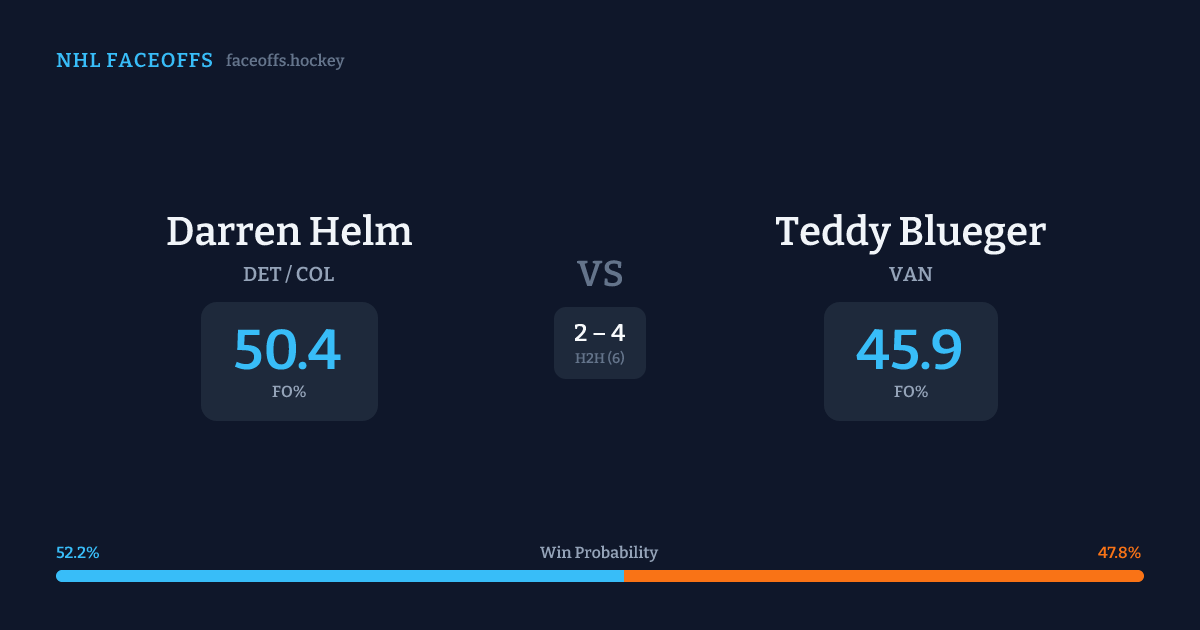Click the NHL FACEOFFS site title
The width and height of the screenshot is (1200, 630).
tap(134, 61)
